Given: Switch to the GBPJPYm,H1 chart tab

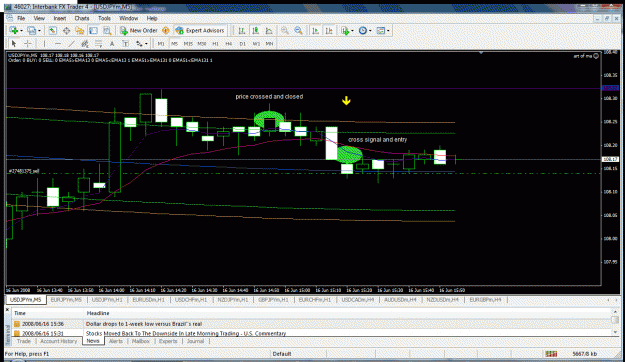Looking at the screenshot, I should click(x=273, y=300).
